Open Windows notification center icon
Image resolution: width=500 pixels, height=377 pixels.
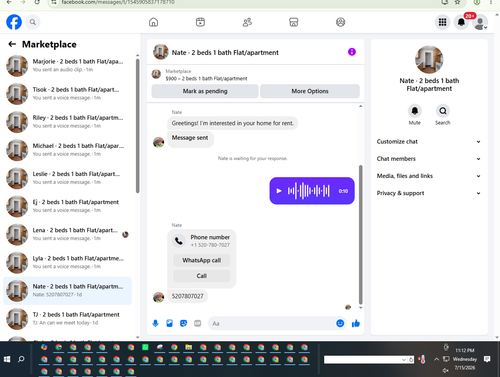click(487, 359)
